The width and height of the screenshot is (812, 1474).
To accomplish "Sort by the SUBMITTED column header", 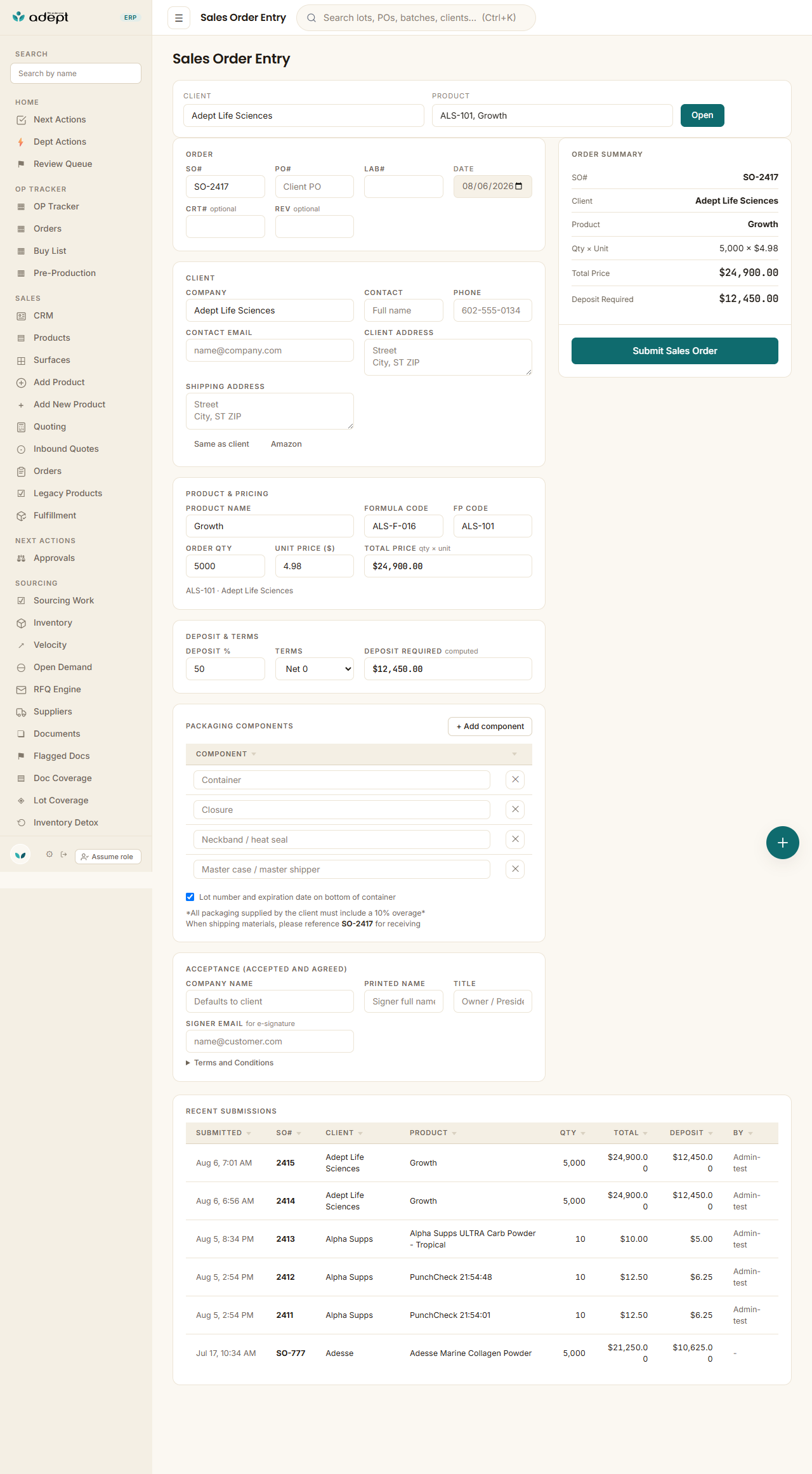I will tap(223, 1133).
